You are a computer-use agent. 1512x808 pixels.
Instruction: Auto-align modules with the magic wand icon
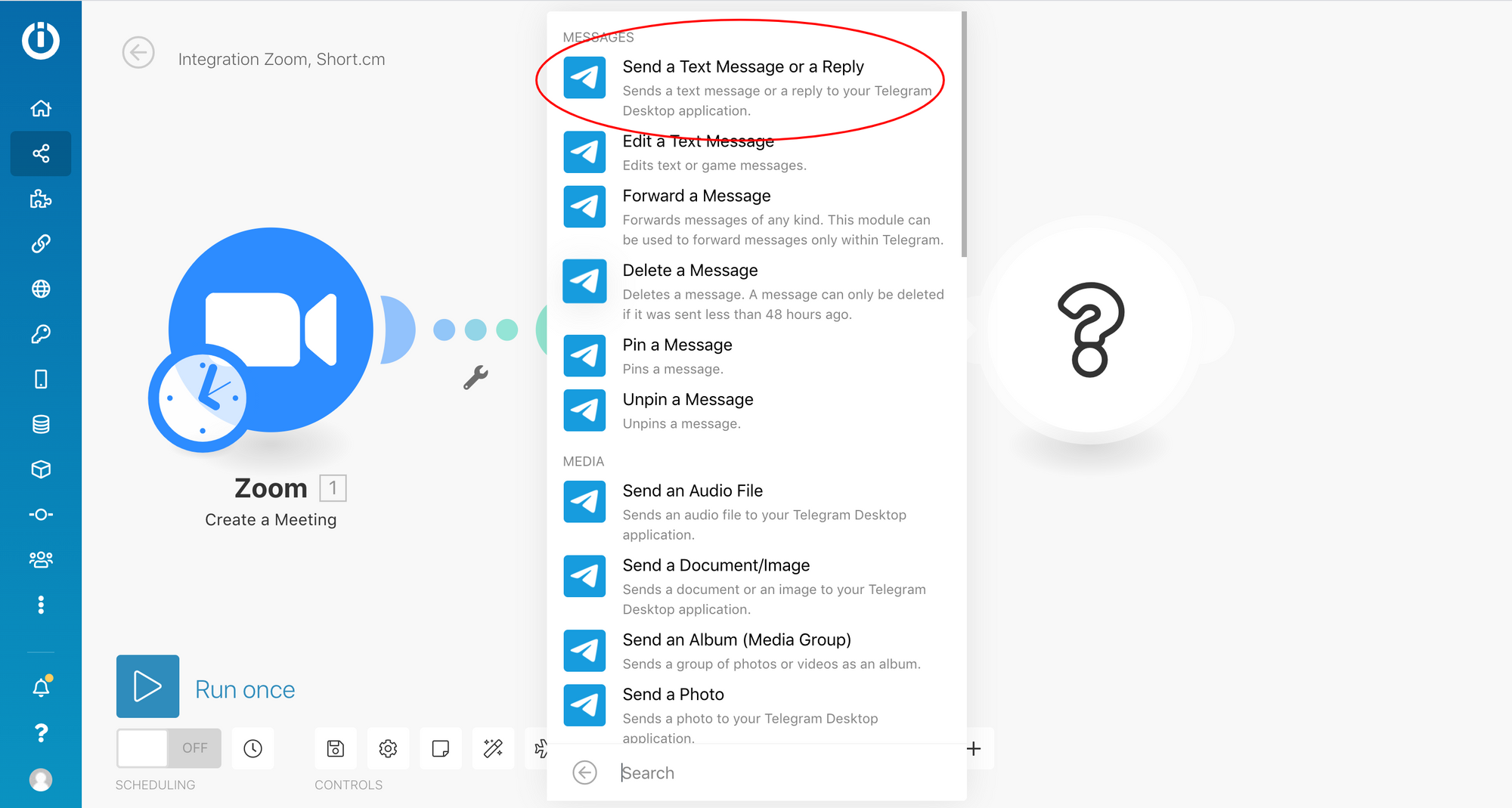click(x=493, y=748)
